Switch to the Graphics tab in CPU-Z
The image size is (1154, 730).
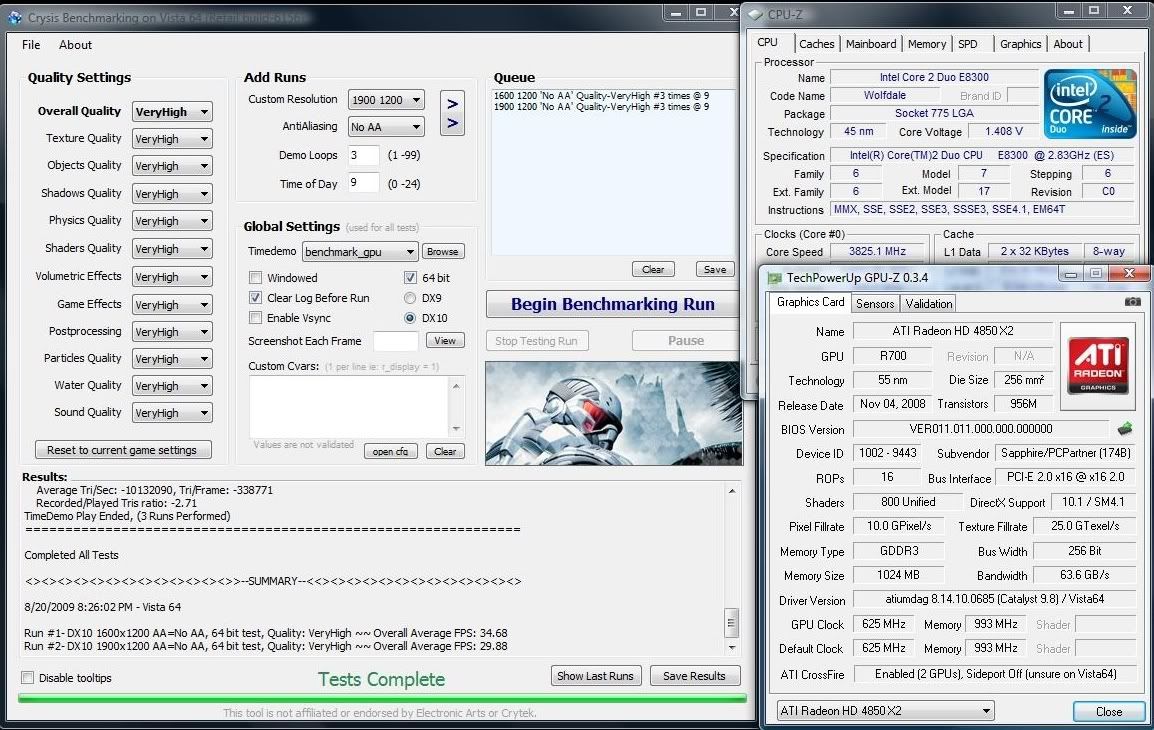(x=1020, y=44)
